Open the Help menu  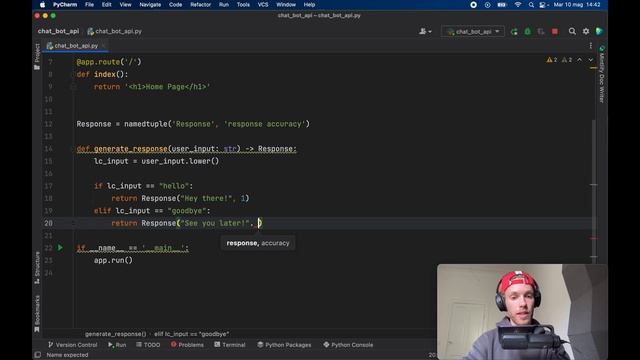point(309,5)
